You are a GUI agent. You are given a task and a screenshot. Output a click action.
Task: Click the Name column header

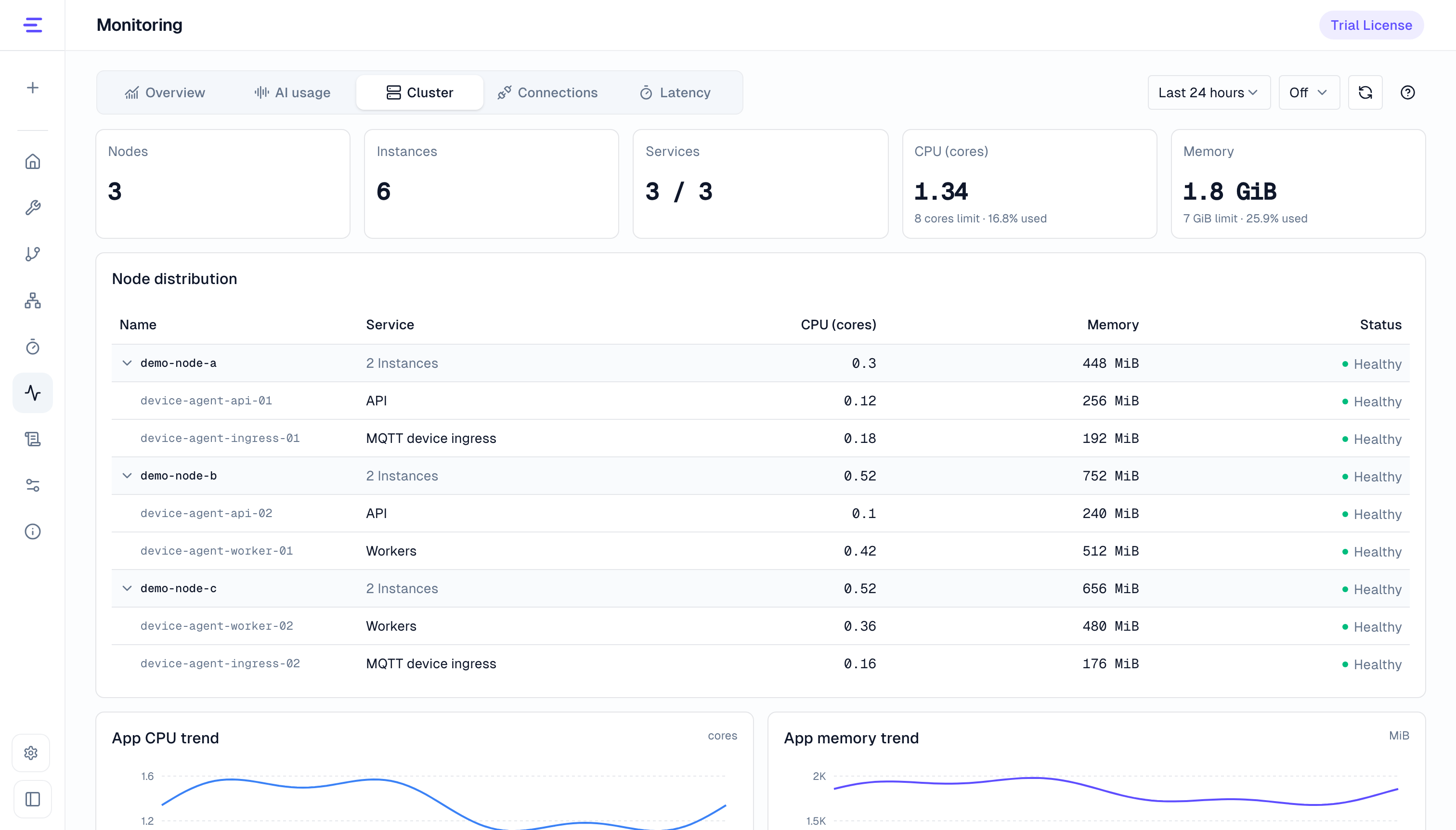138,325
